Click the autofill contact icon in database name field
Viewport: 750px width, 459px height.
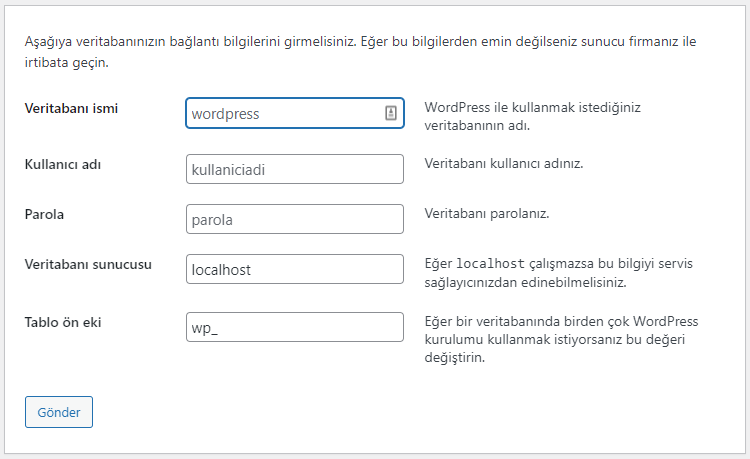click(x=391, y=114)
